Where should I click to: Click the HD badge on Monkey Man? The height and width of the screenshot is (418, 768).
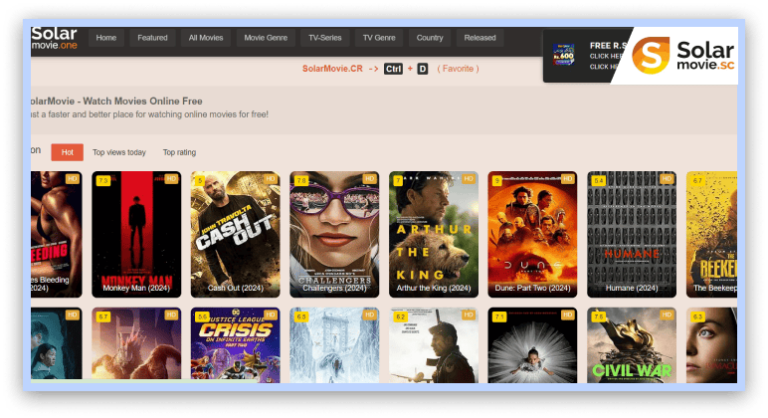point(171,179)
